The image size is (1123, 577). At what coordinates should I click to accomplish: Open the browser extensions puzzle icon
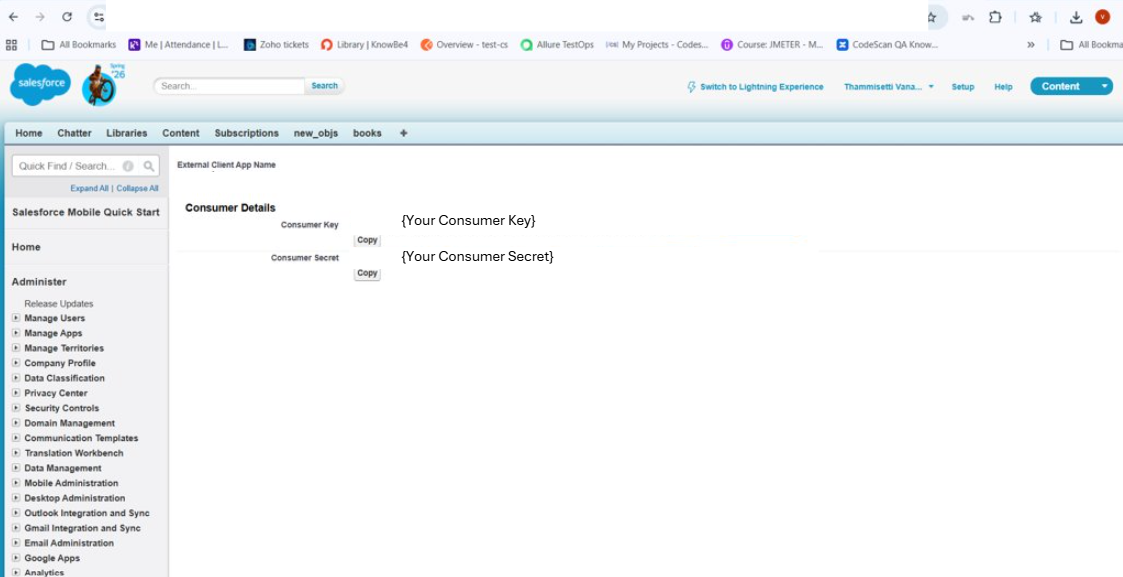[x=995, y=17]
